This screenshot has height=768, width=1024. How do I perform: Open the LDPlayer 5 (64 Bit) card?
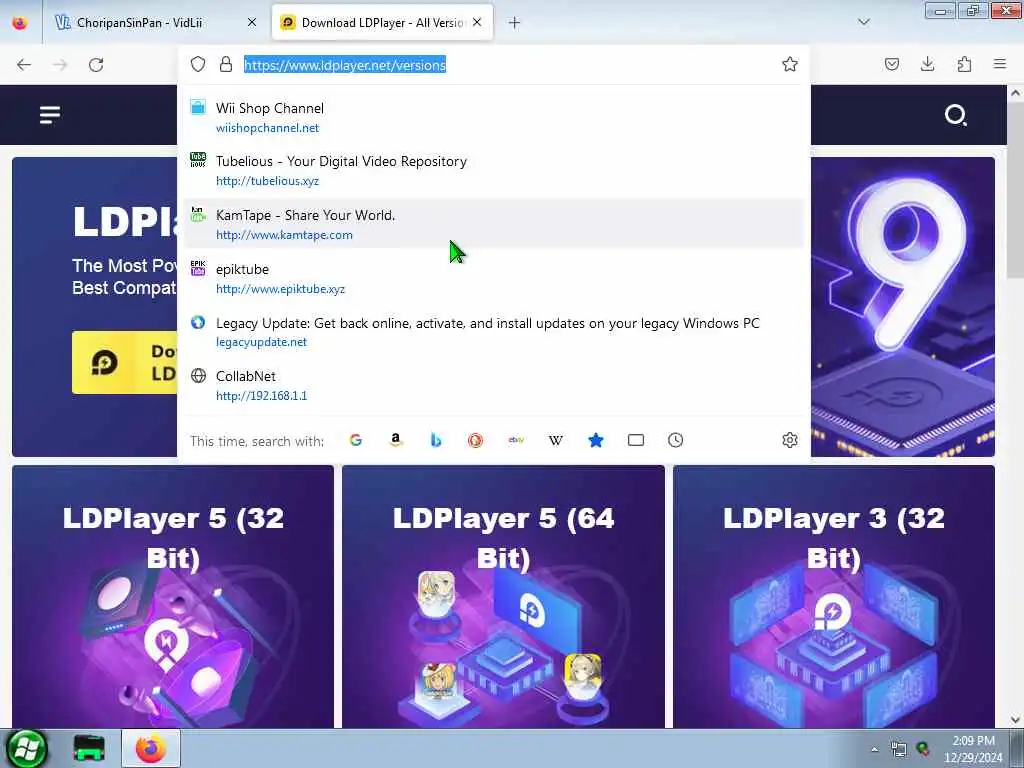pyautogui.click(x=503, y=596)
